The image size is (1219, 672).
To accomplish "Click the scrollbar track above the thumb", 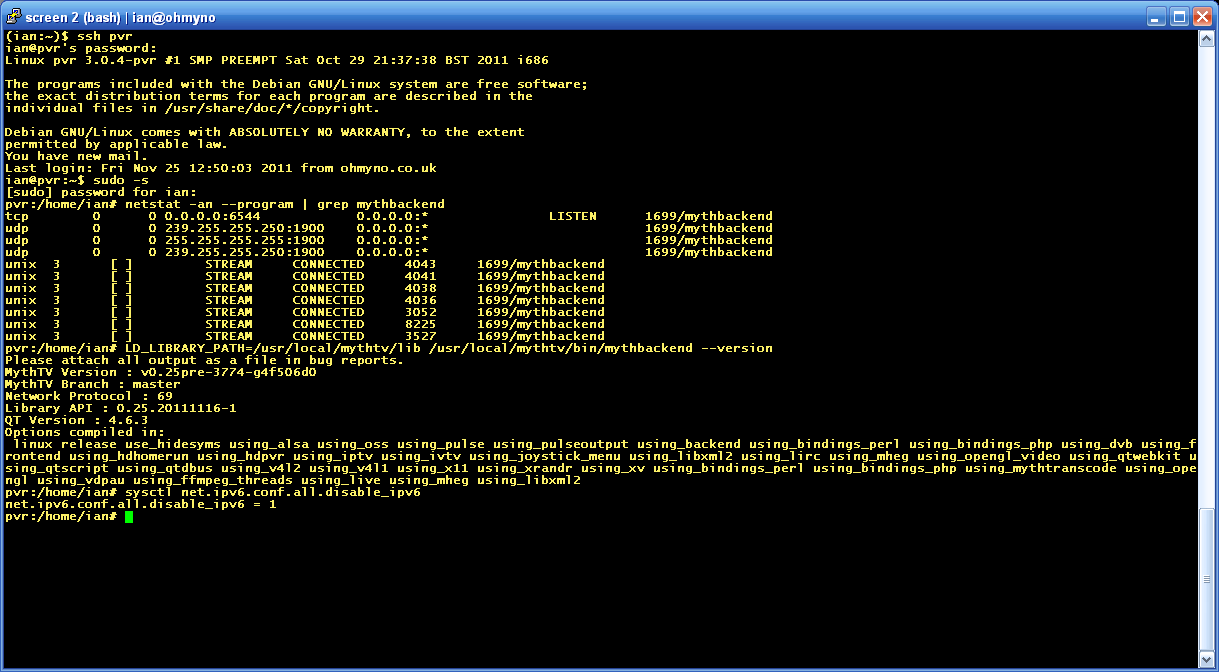I will point(1206,270).
